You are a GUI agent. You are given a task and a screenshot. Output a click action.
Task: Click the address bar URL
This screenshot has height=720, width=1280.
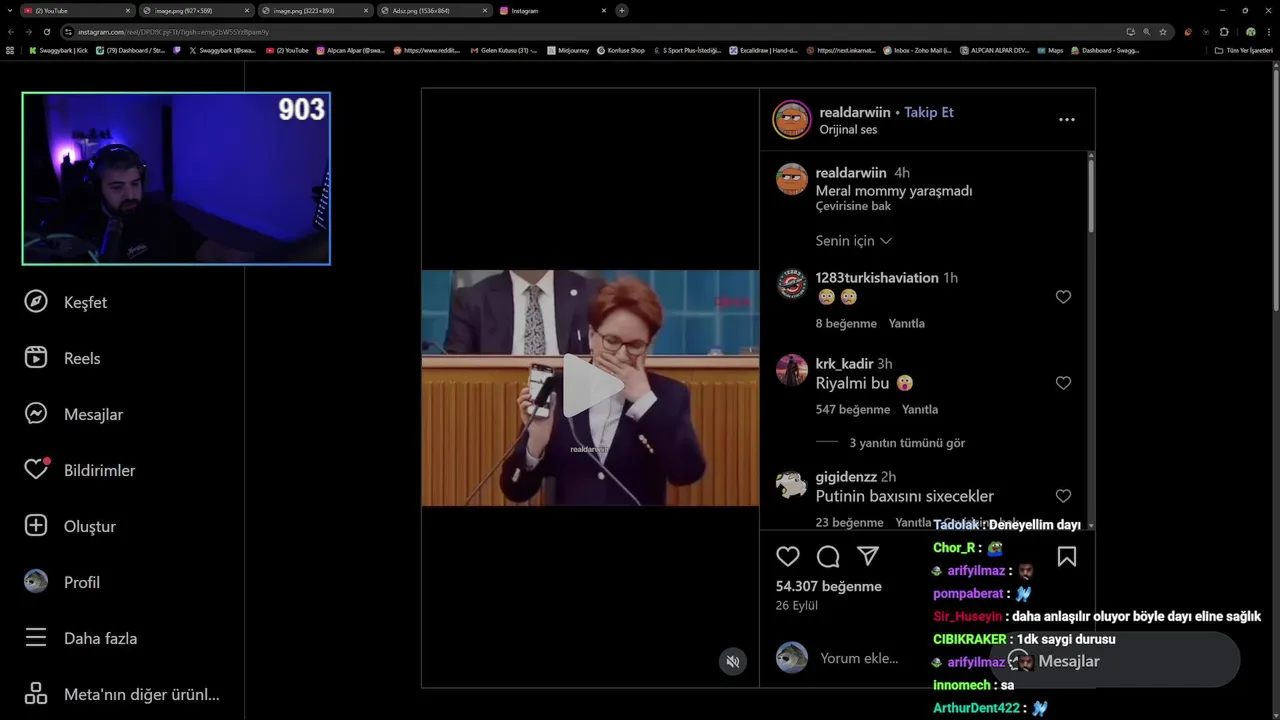(173, 32)
